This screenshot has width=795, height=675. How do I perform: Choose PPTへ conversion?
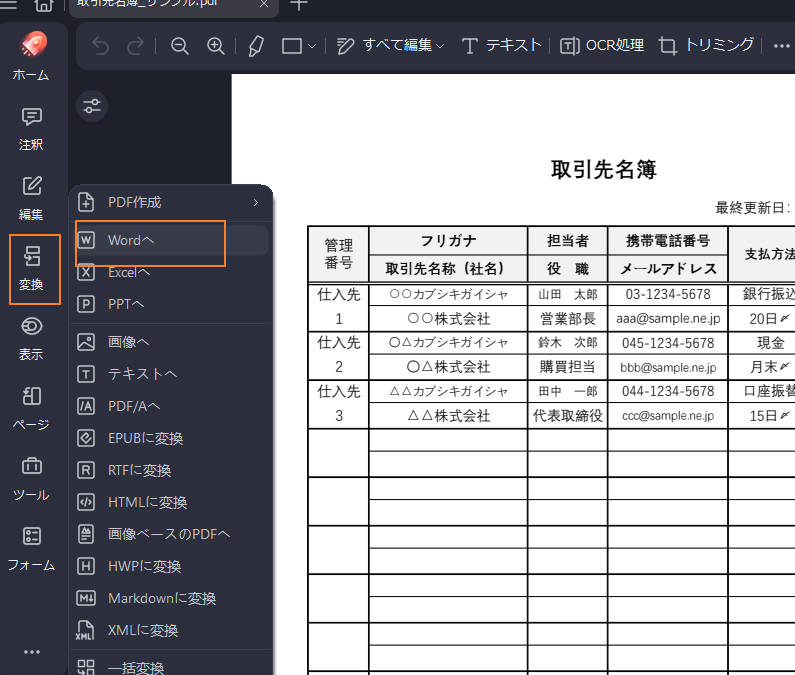[172, 304]
